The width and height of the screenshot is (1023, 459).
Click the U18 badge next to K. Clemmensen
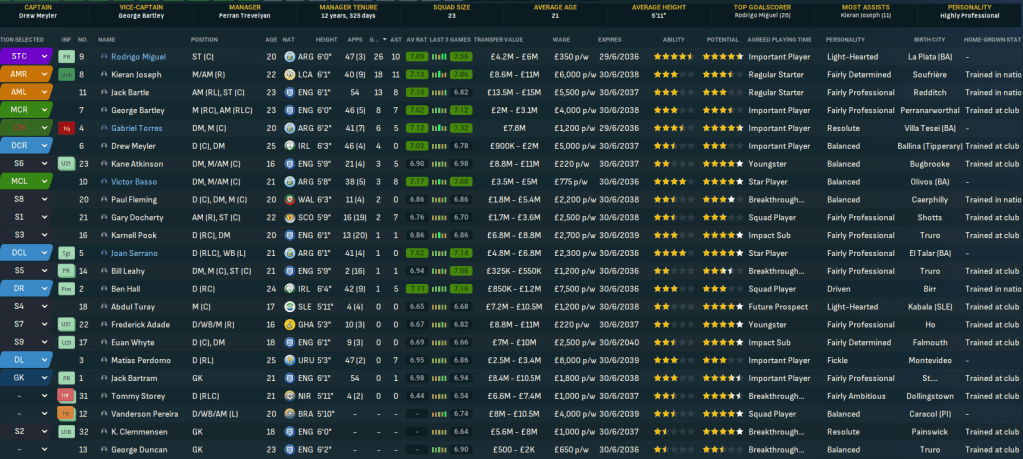tap(67, 432)
